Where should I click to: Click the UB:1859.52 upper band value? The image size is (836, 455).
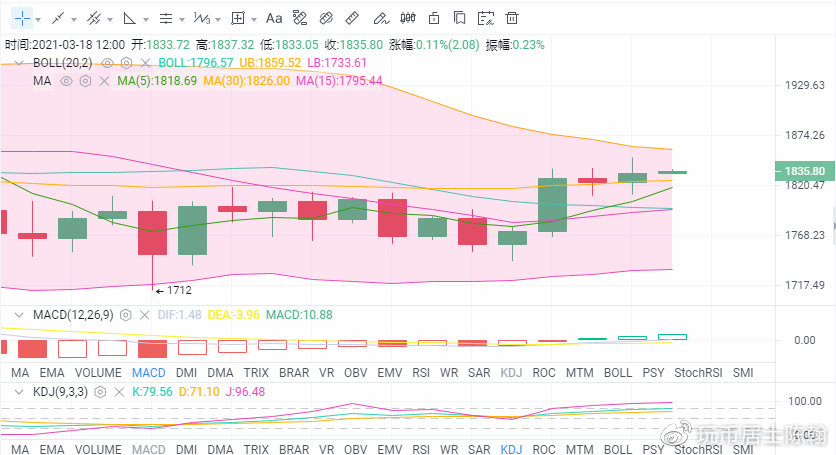270,63
